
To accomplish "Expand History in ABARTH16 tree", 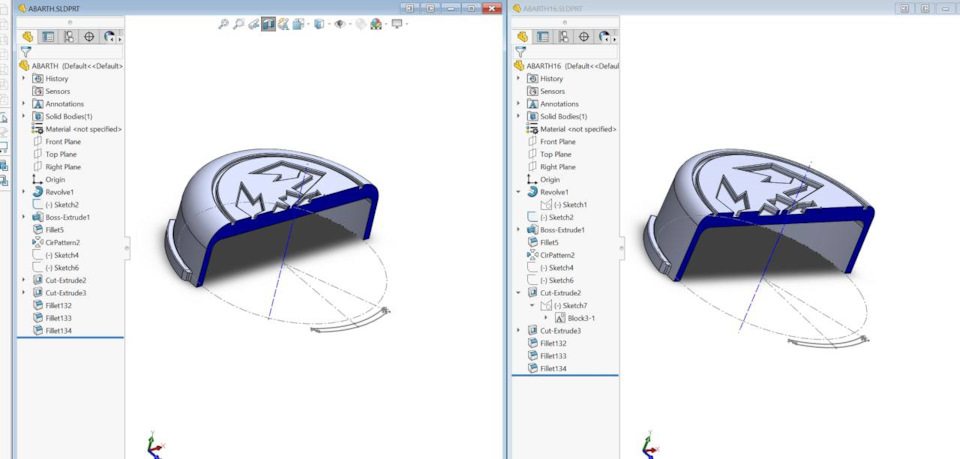I will [519, 78].
